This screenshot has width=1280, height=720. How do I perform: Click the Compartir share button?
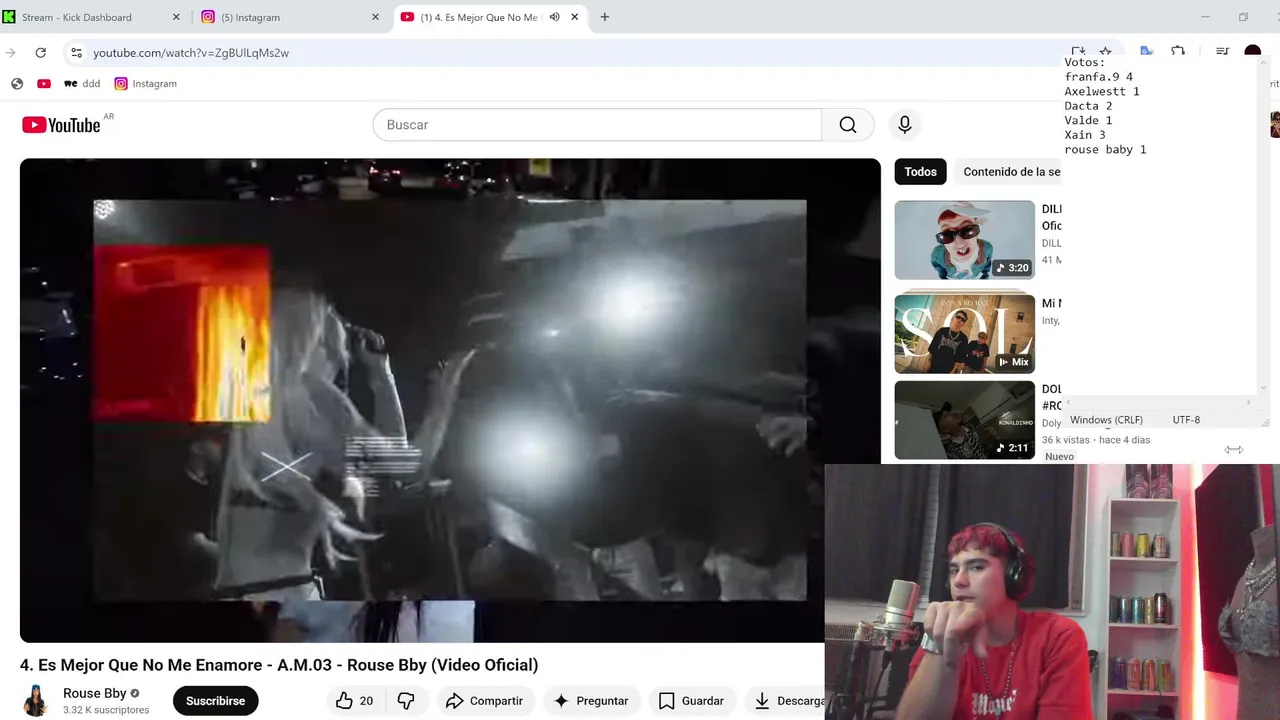[485, 701]
